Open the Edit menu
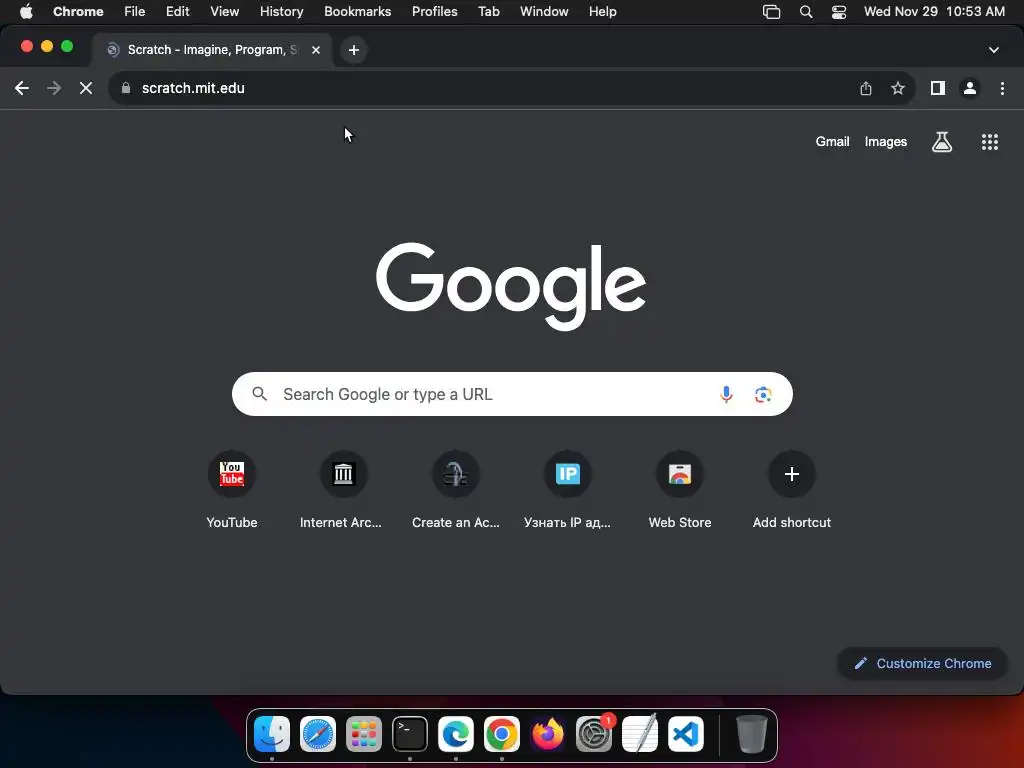1024x768 pixels. click(178, 12)
